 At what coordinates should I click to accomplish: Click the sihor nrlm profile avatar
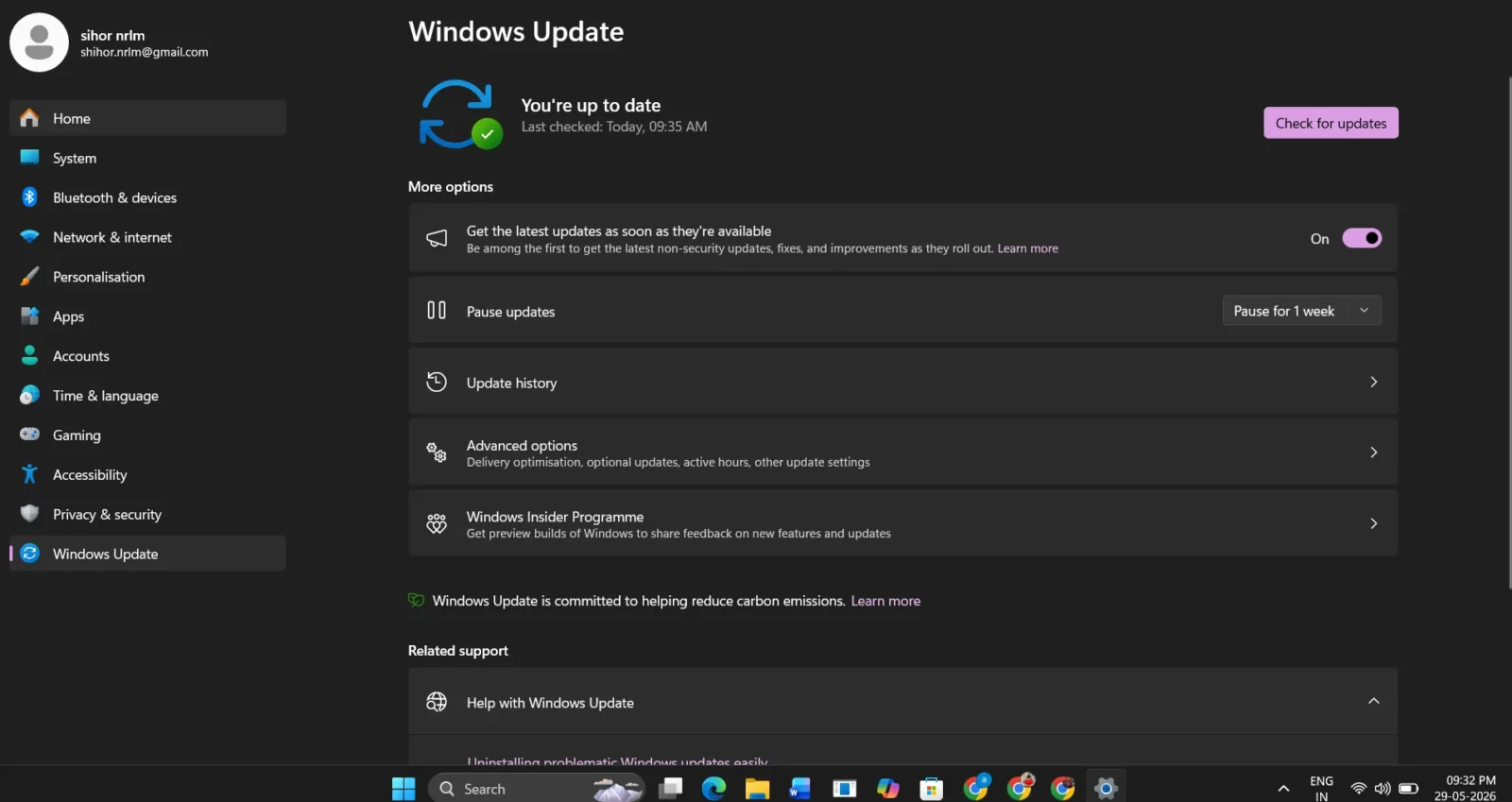[x=39, y=43]
